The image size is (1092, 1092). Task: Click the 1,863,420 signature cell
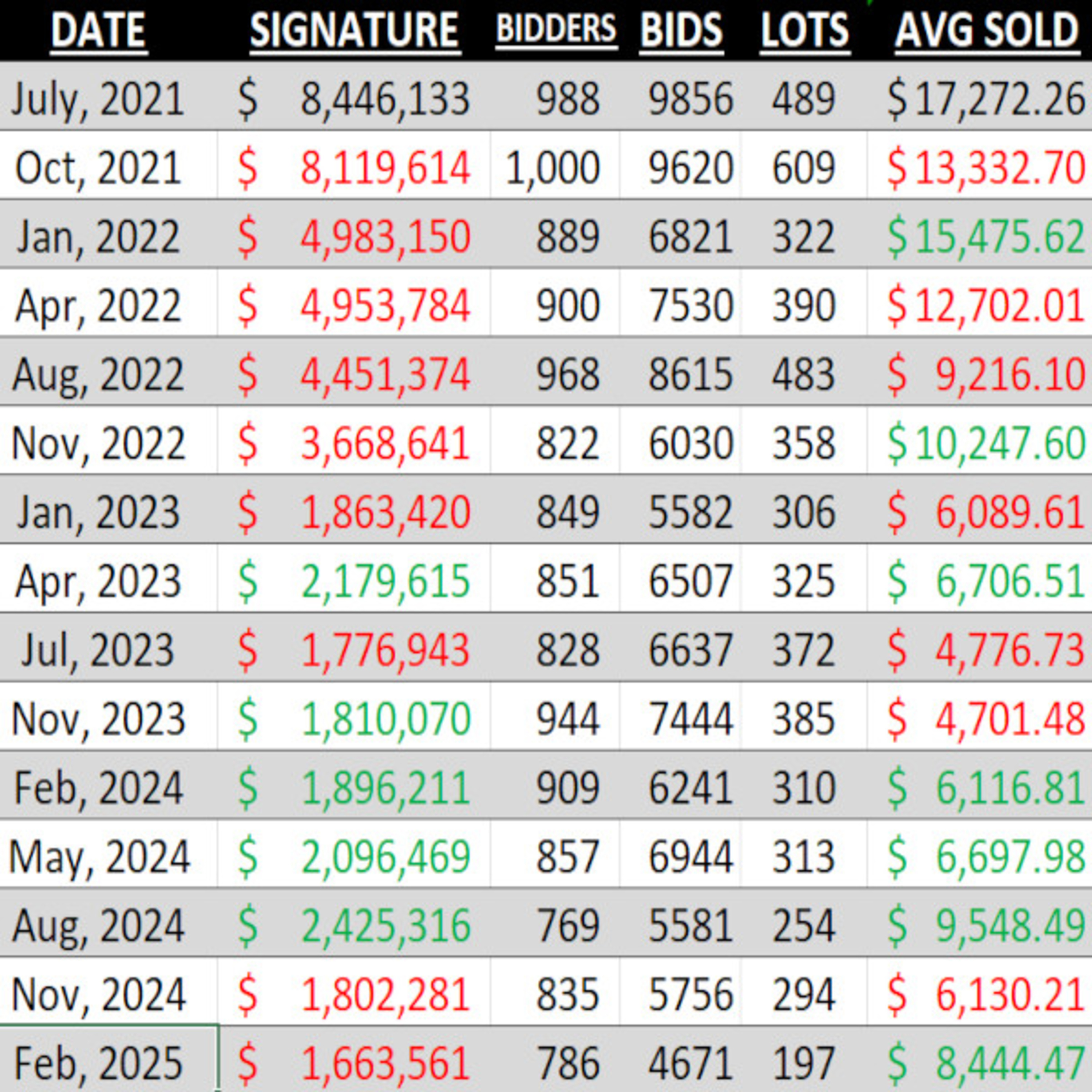(384, 512)
